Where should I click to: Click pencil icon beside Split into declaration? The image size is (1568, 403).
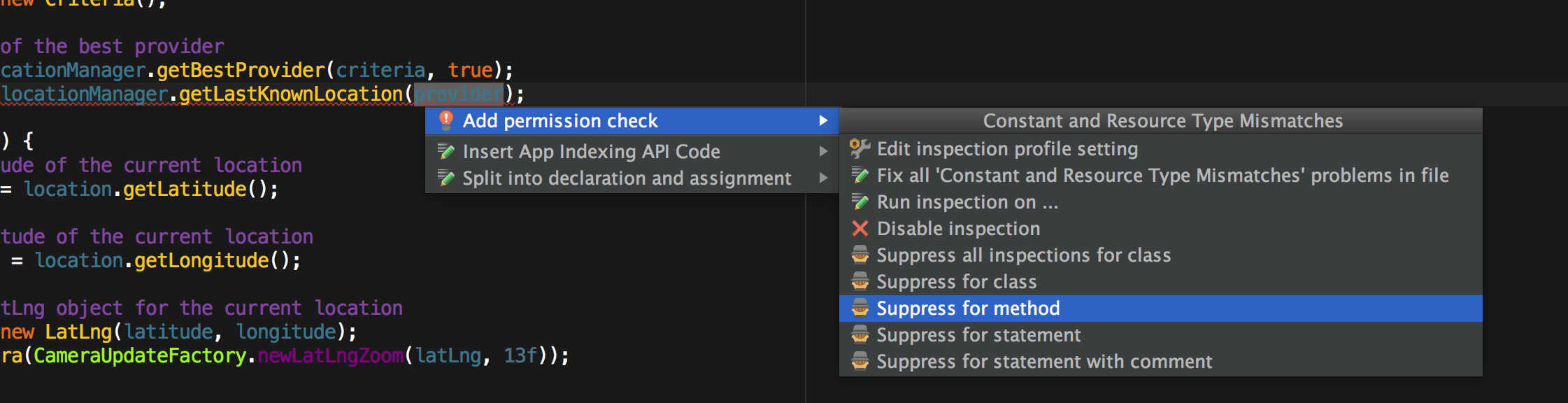[446, 178]
